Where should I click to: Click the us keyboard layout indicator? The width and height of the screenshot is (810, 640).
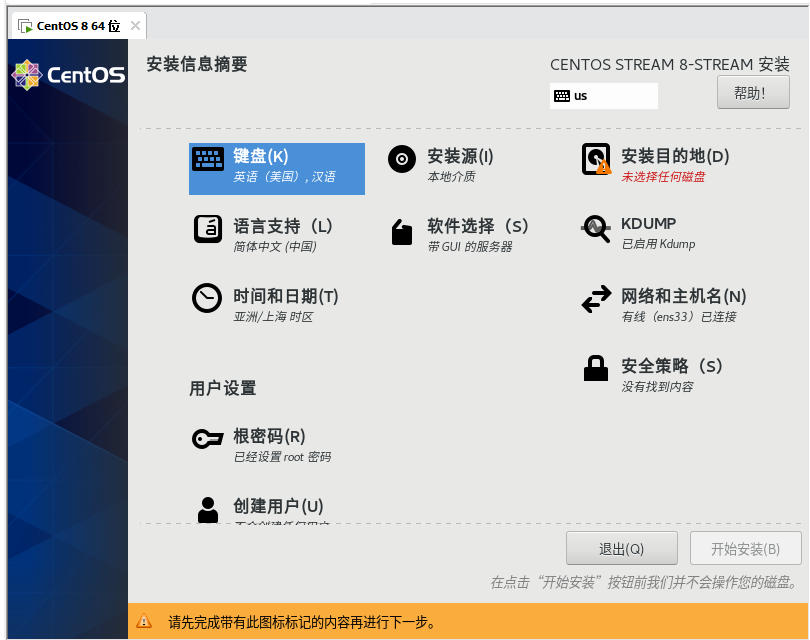click(603, 96)
